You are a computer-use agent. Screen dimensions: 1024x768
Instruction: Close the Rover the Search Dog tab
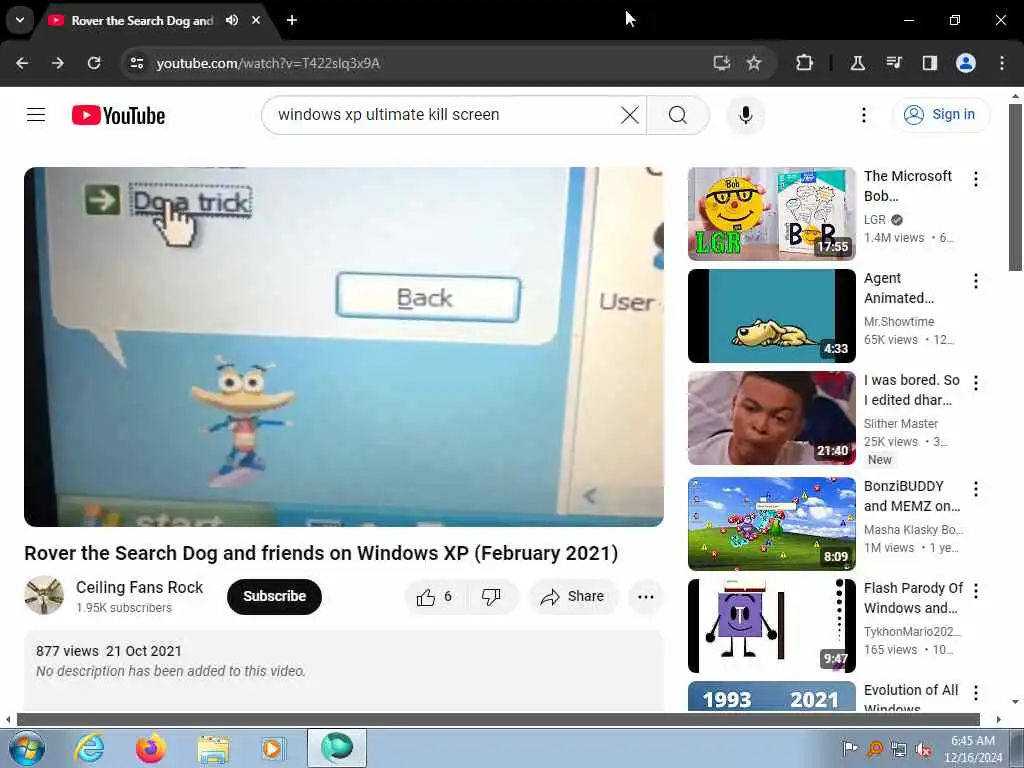pyautogui.click(x=256, y=20)
